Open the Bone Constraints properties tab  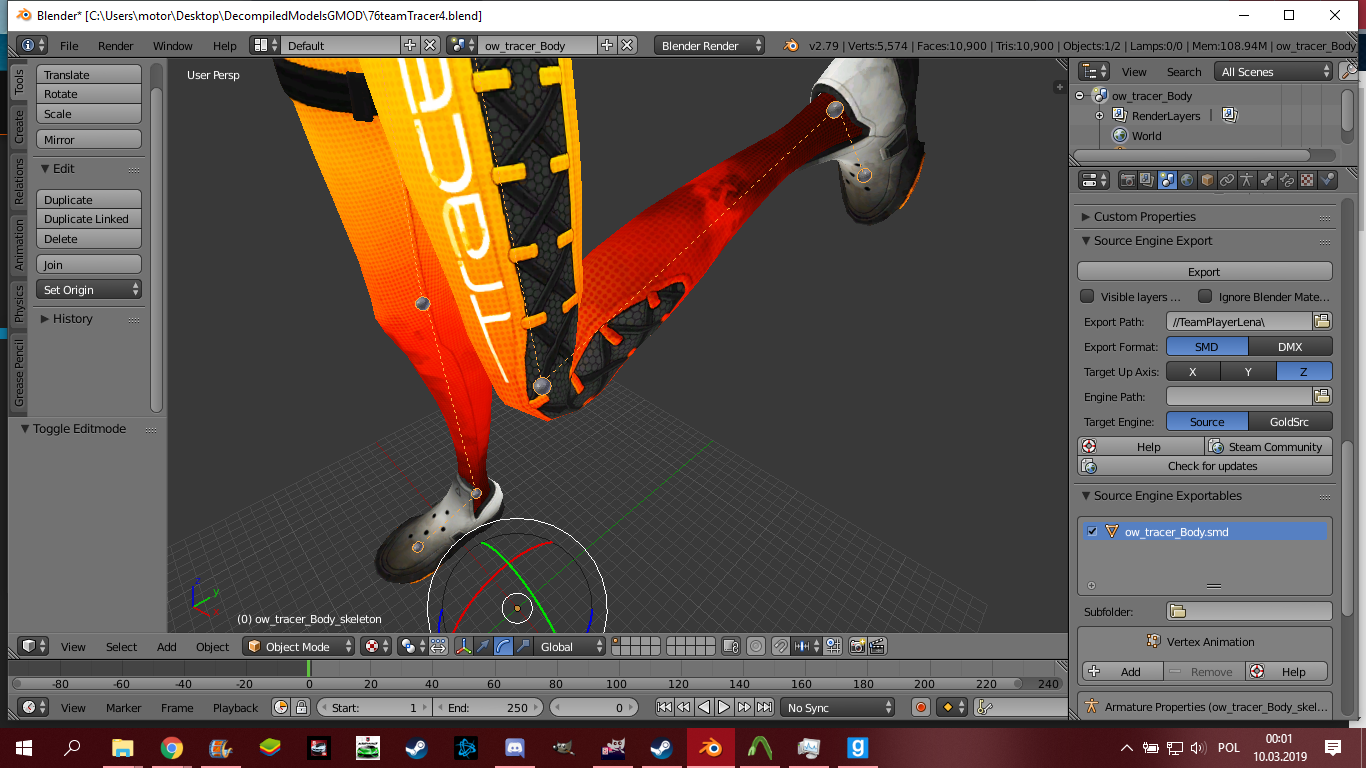(x=1287, y=180)
